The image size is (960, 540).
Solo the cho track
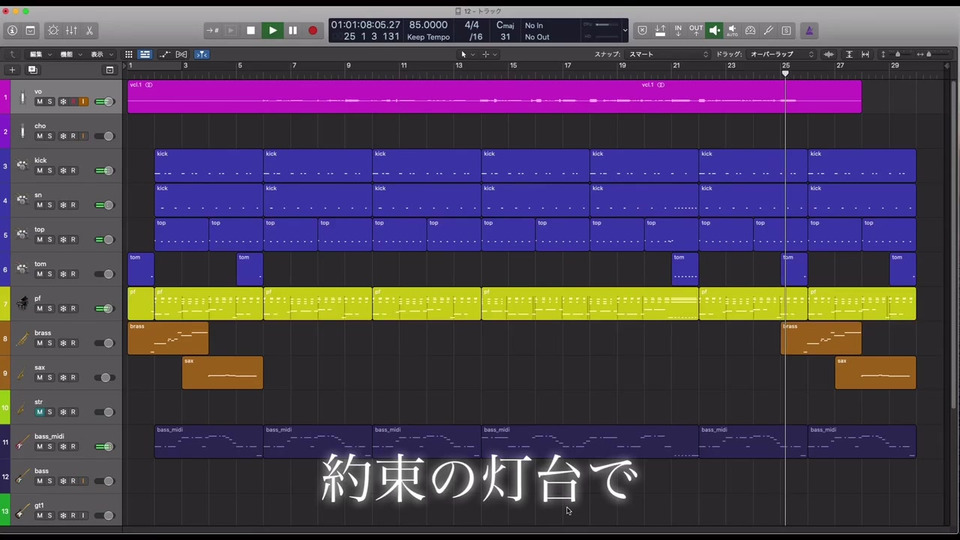50,136
